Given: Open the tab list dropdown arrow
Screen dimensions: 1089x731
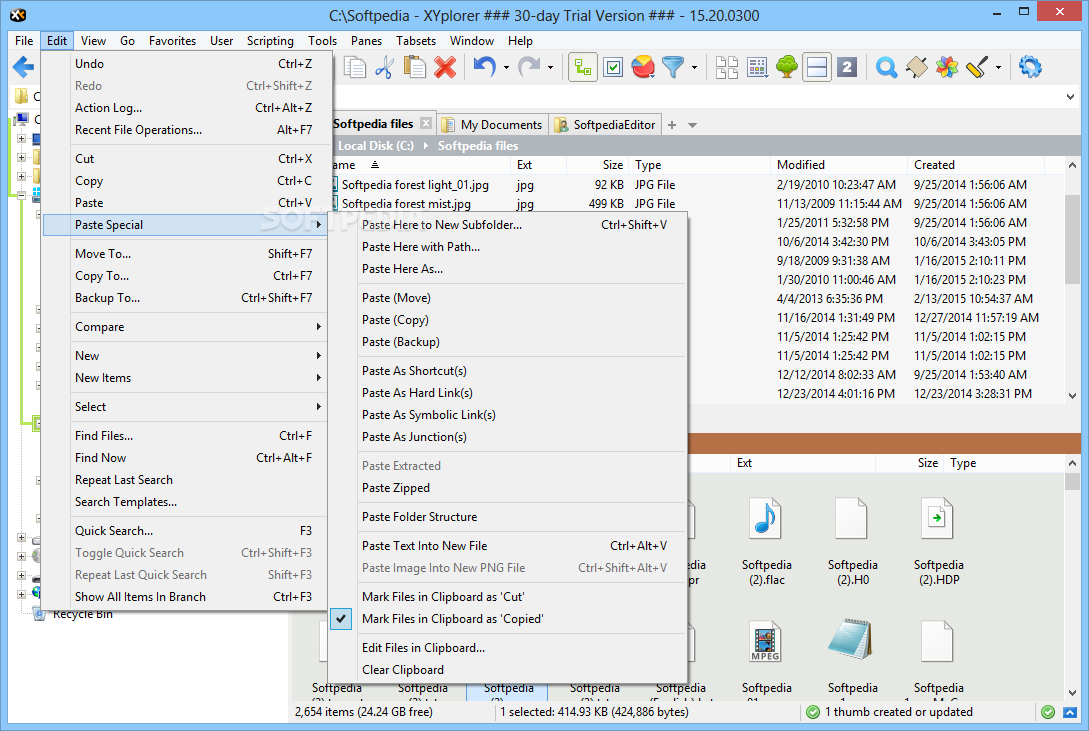Looking at the screenshot, I should point(692,126).
